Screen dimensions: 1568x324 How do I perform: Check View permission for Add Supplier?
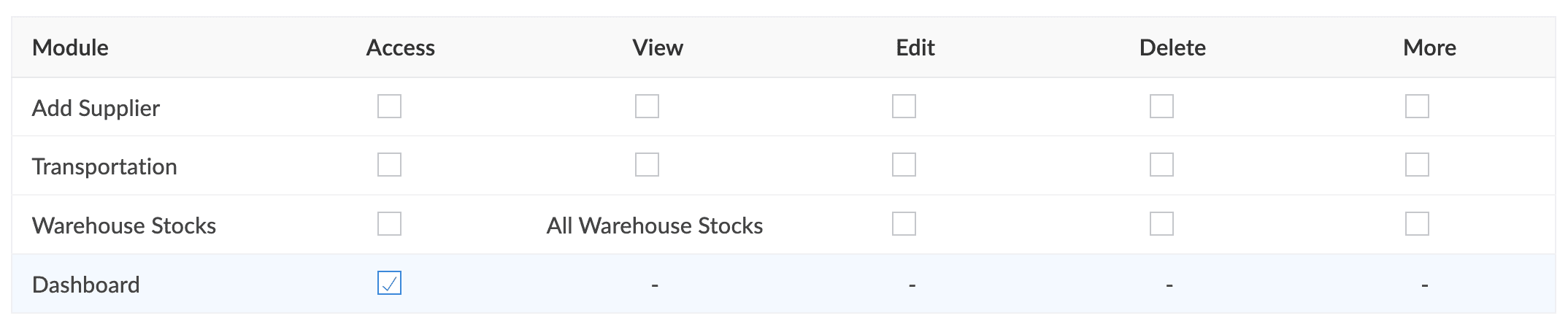(x=647, y=107)
